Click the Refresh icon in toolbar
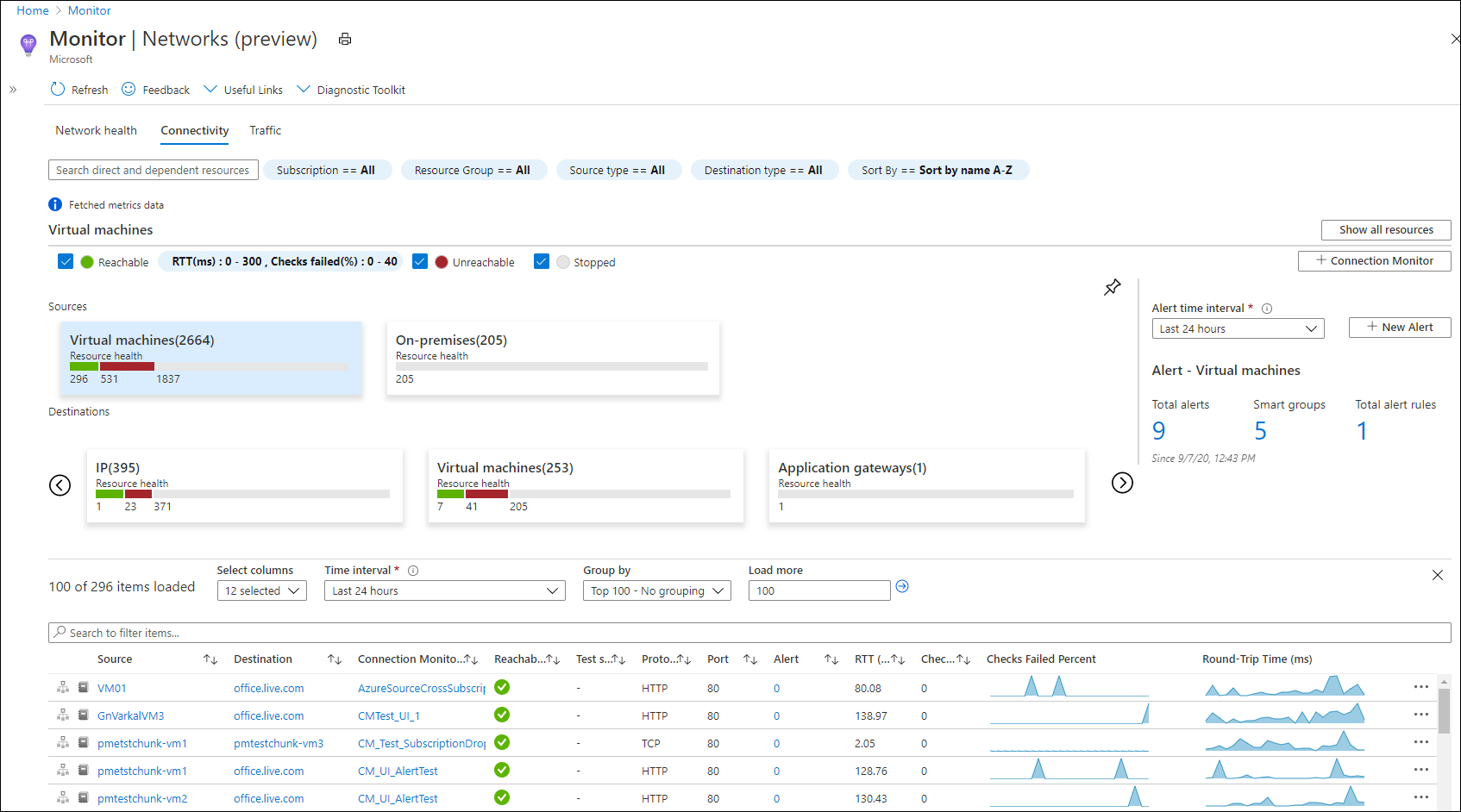Image resolution: width=1461 pixels, height=812 pixels. [58, 90]
